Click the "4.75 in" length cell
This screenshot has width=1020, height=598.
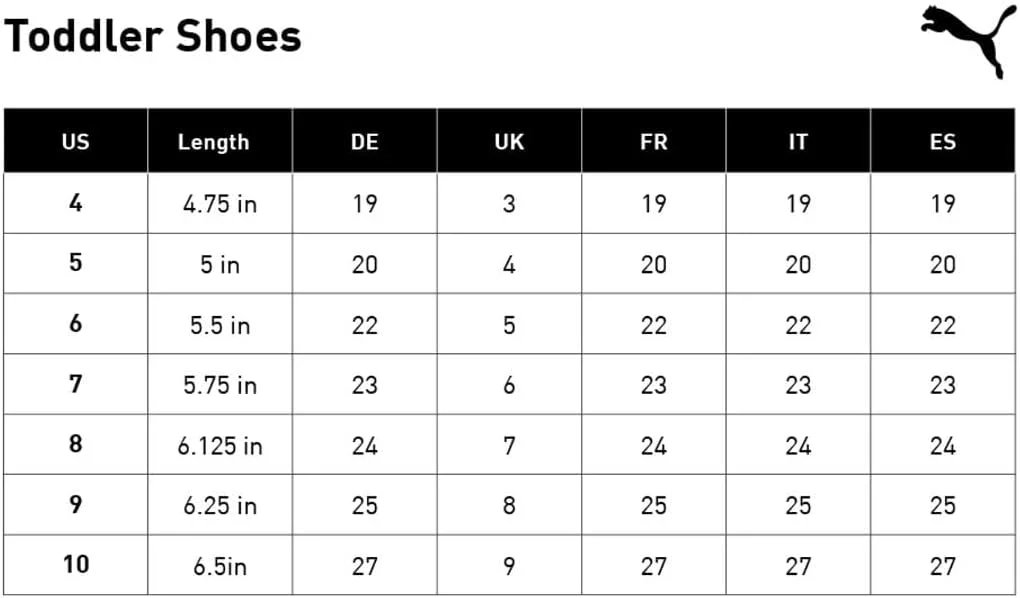(x=220, y=204)
